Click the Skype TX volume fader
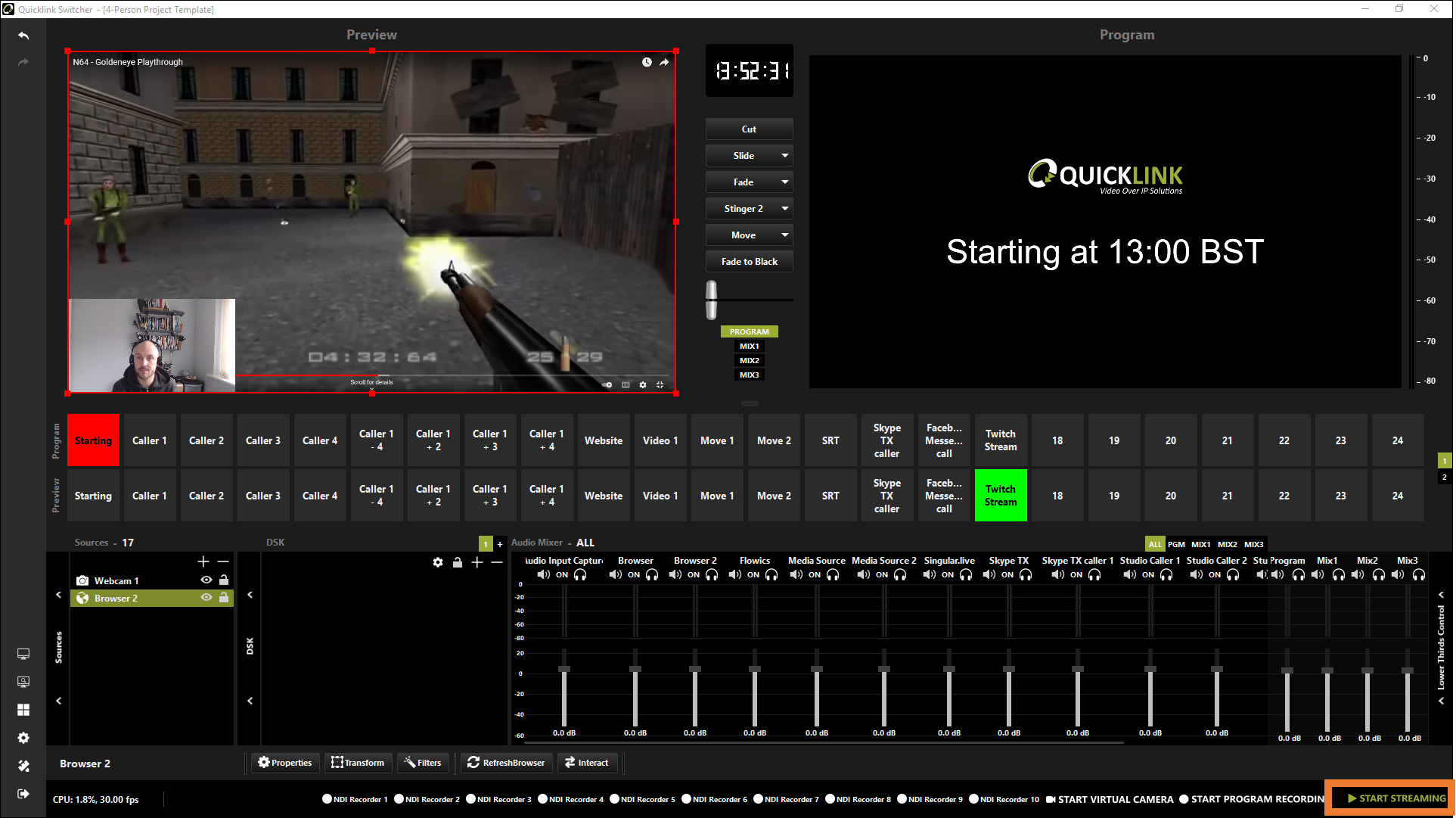 click(x=1008, y=669)
